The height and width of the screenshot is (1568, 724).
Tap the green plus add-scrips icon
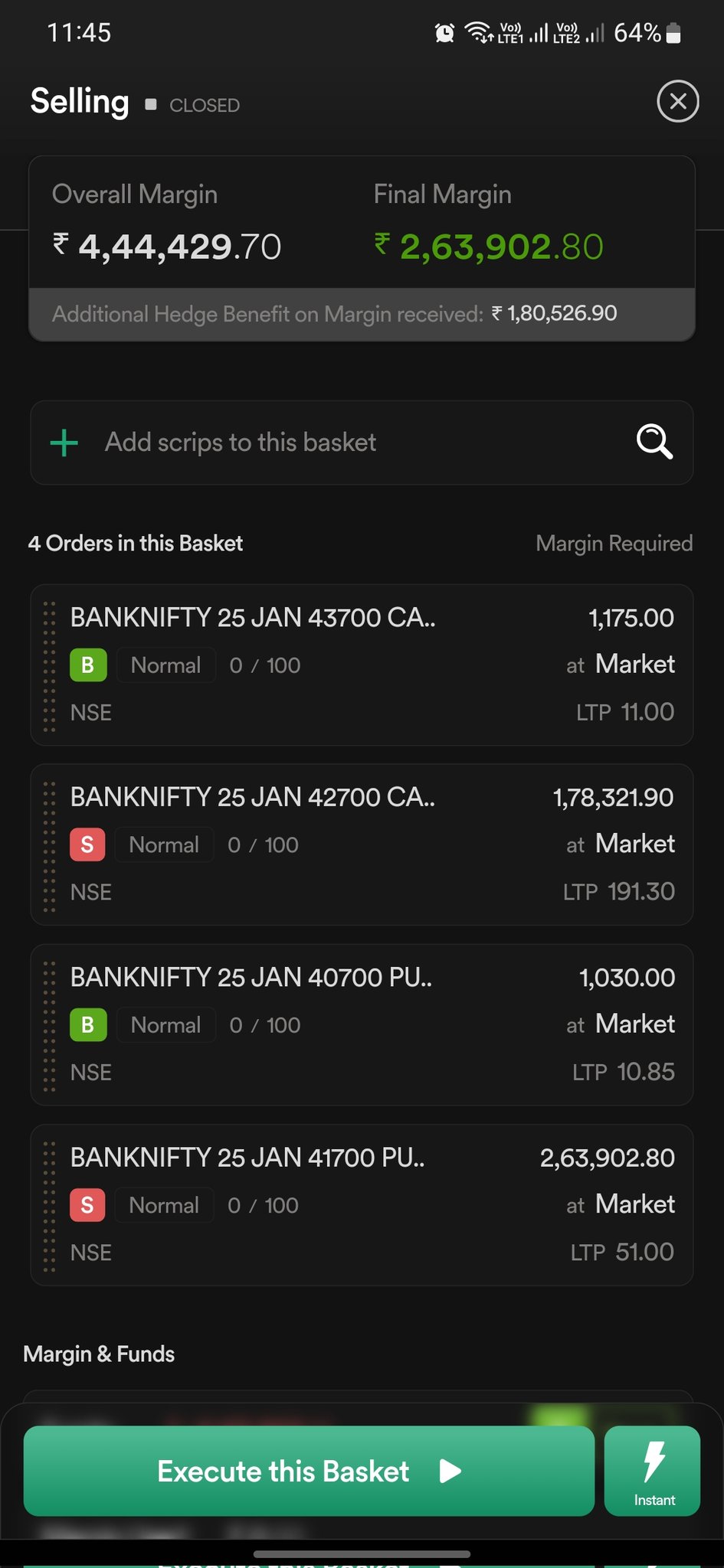tap(64, 443)
